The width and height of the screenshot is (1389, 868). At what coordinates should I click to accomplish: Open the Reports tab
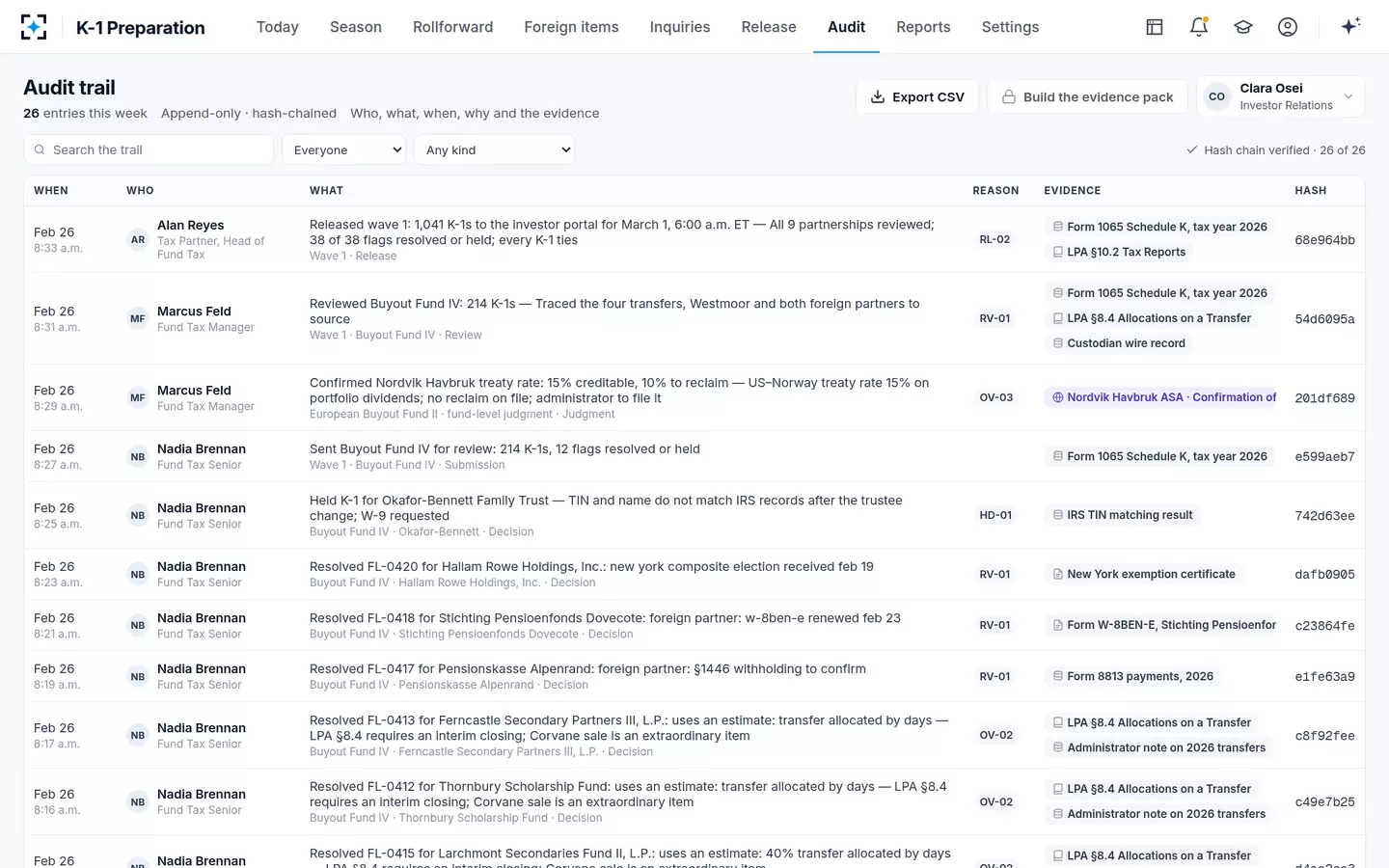[x=923, y=27]
